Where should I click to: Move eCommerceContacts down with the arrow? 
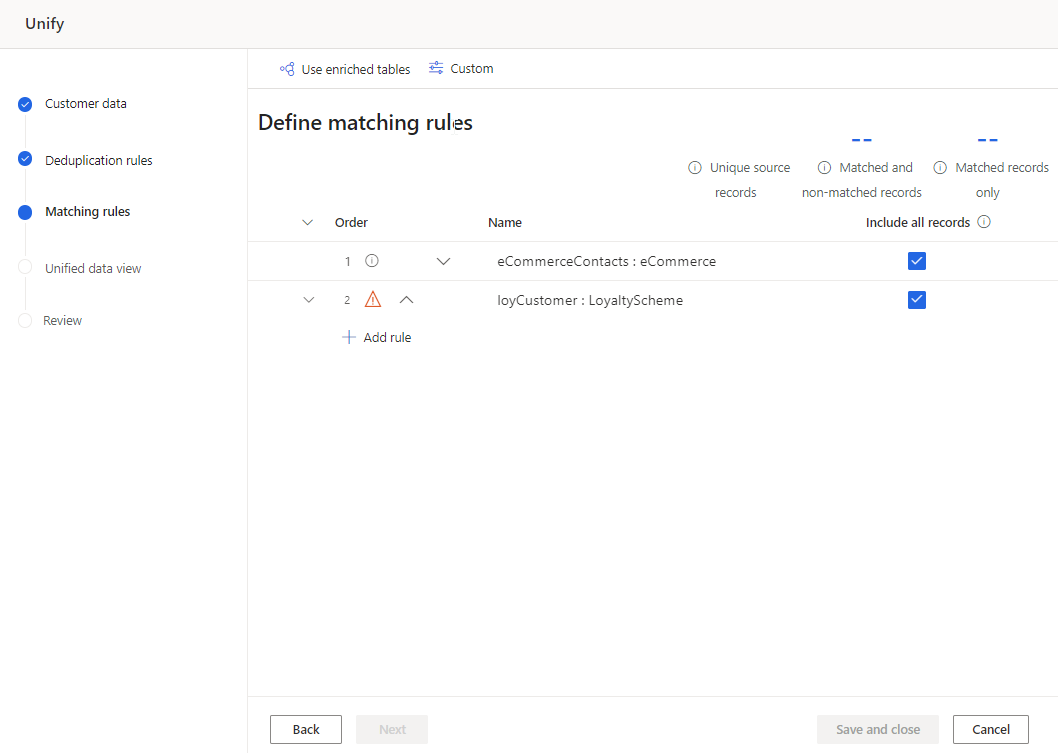(444, 261)
